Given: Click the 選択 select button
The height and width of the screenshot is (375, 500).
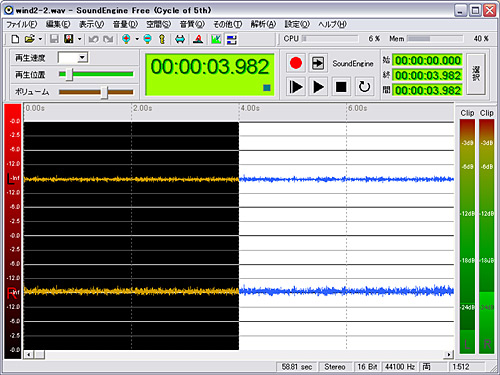Looking at the screenshot, I should point(476,74).
